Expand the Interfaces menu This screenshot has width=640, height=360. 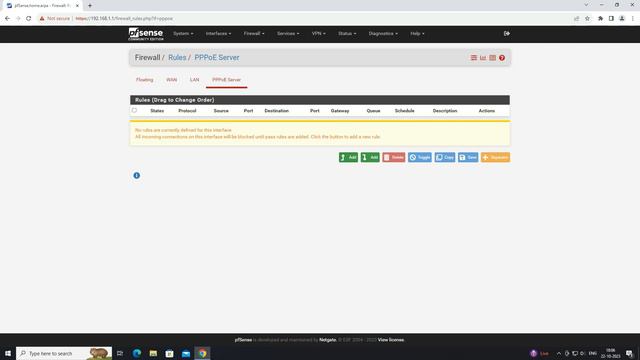tap(218, 33)
